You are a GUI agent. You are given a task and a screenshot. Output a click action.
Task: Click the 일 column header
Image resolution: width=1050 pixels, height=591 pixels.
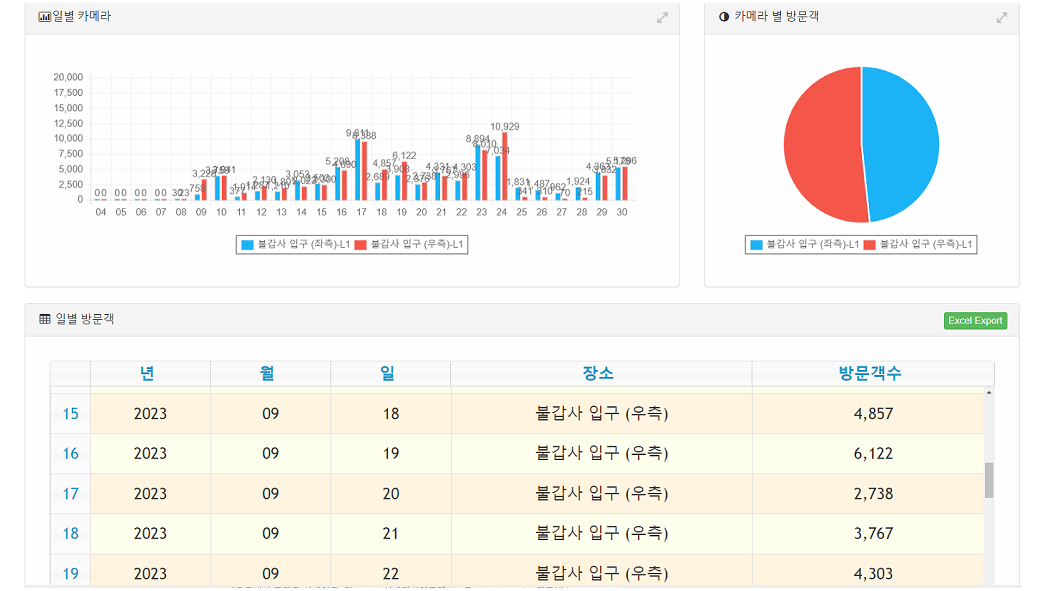coord(390,374)
